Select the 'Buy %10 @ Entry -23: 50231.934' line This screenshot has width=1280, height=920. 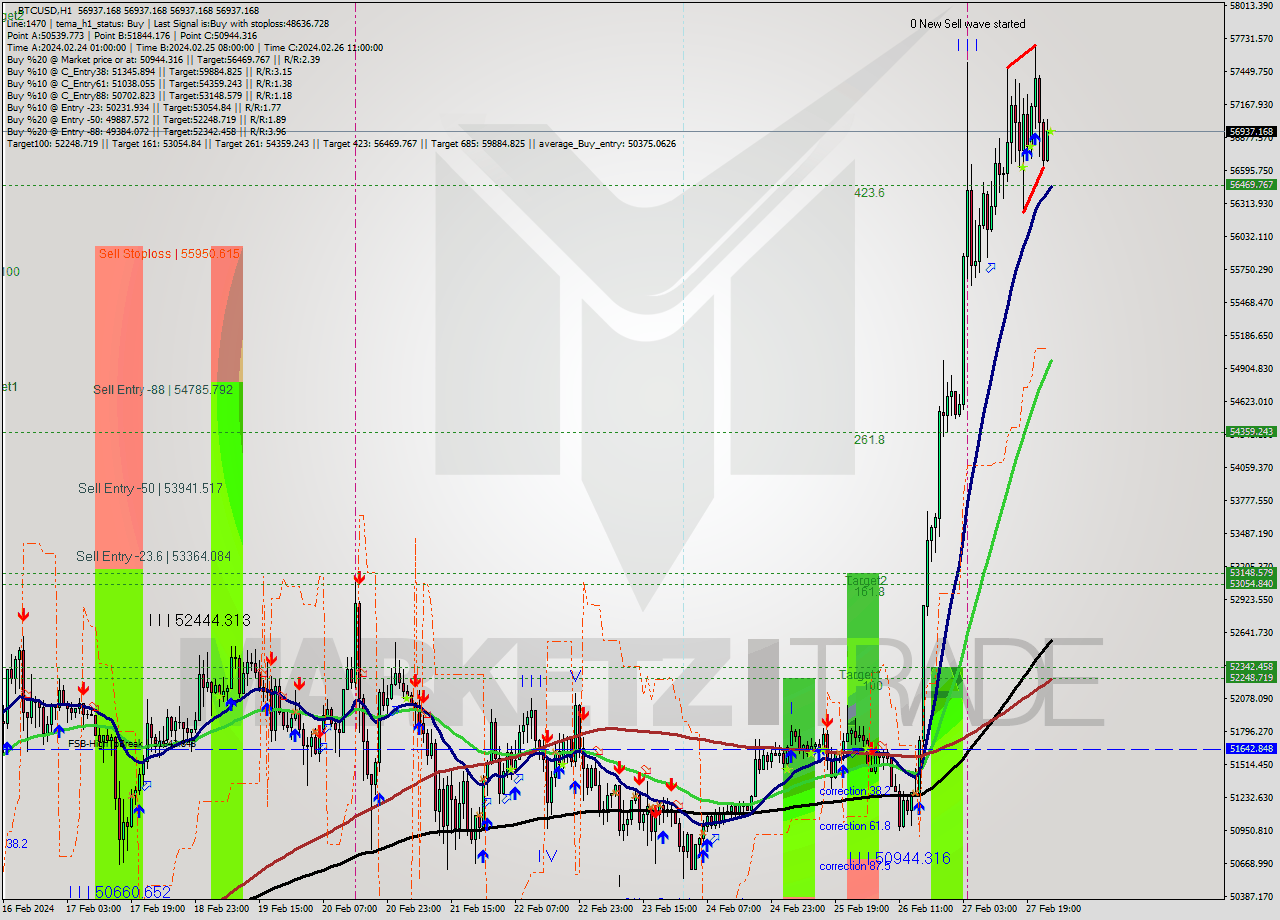tap(146, 108)
